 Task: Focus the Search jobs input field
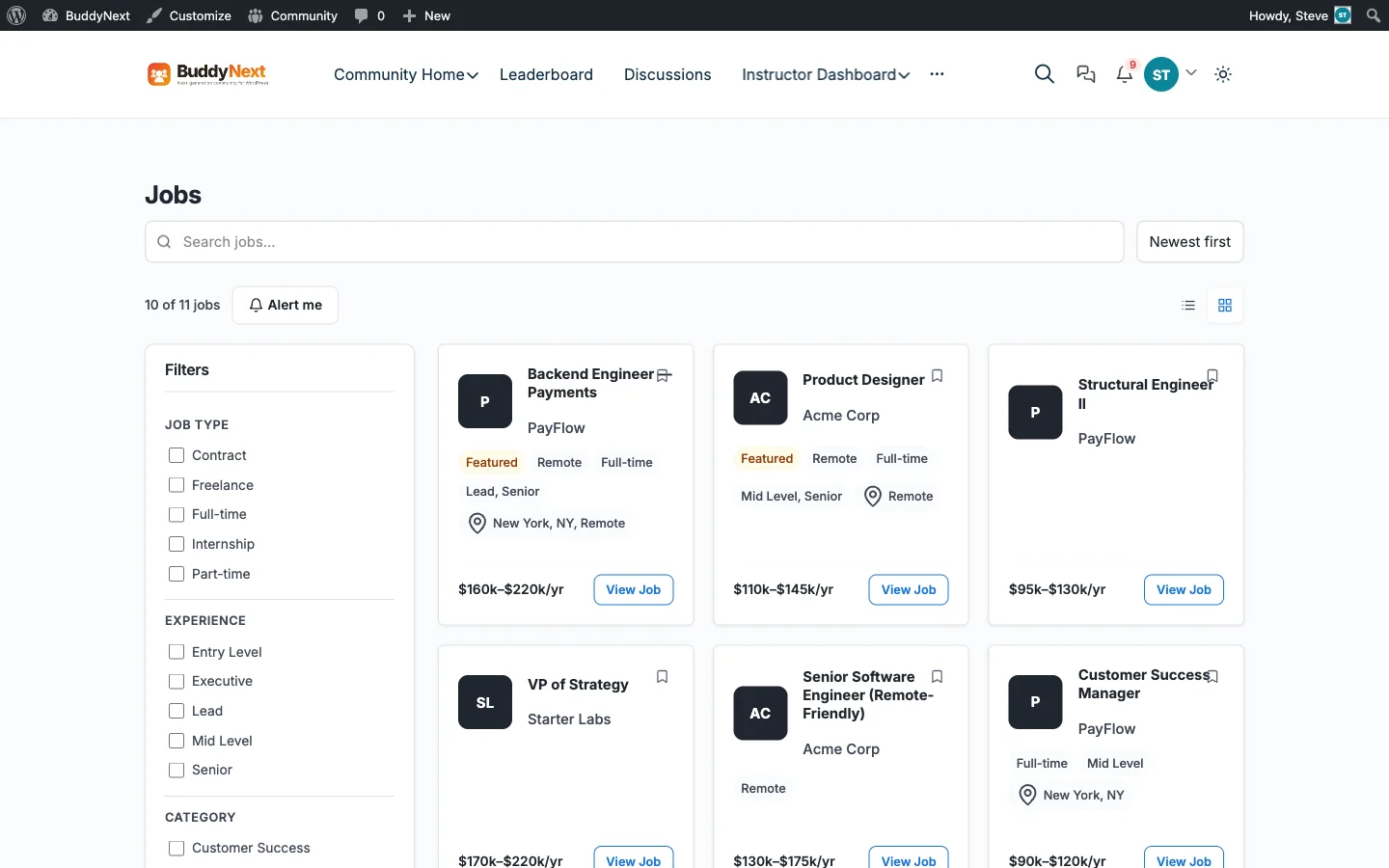pyautogui.click(x=635, y=242)
